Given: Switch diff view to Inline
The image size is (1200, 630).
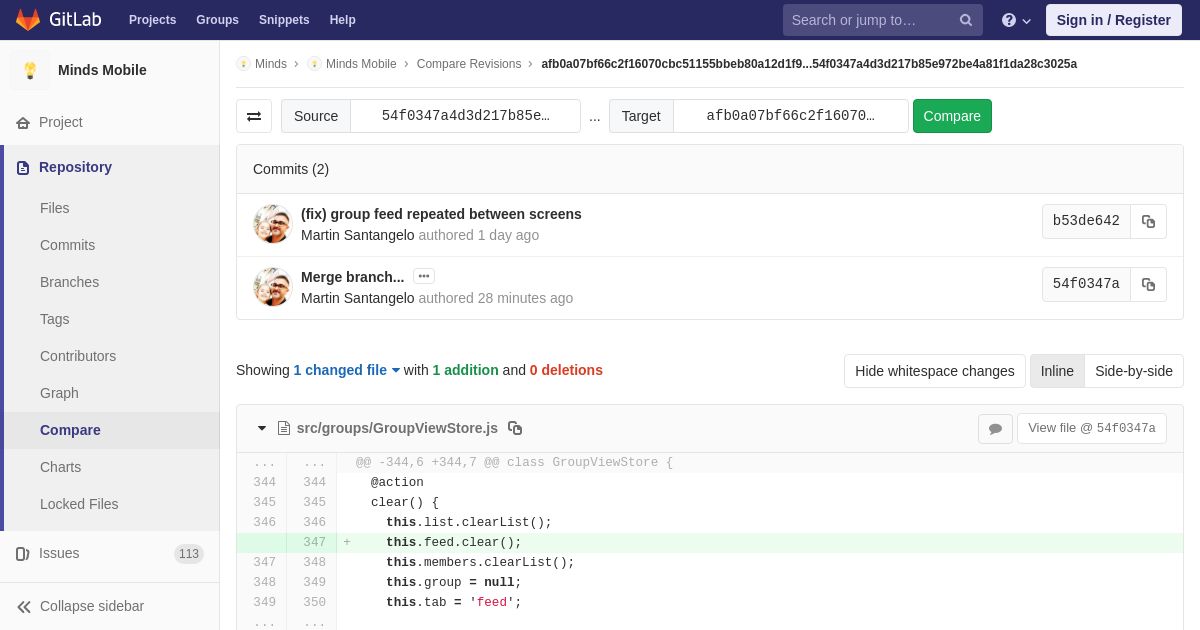Looking at the screenshot, I should 1057,371.
